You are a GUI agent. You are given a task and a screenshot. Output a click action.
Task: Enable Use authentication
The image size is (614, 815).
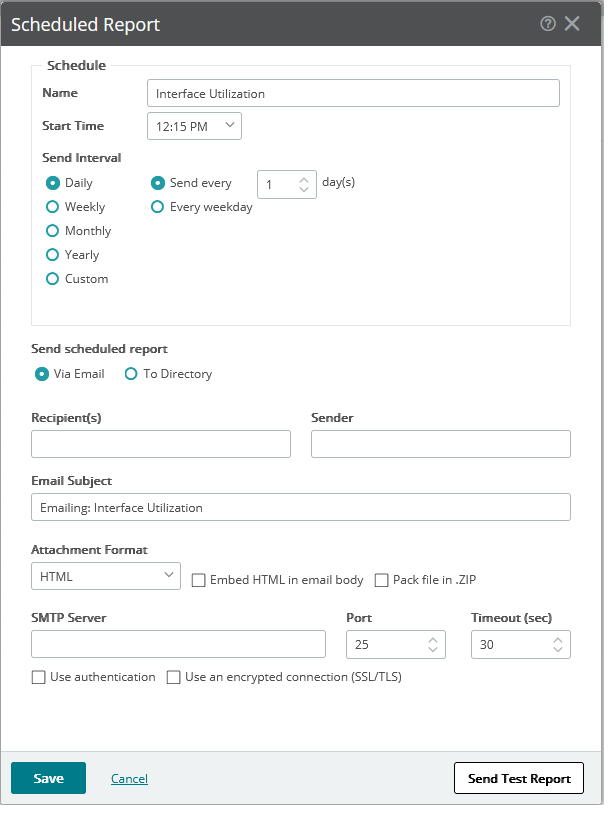pos(38,677)
